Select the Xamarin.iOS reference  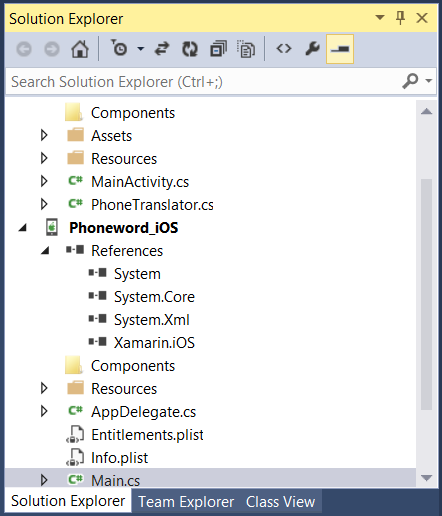pyautogui.click(x=154, y=343)
